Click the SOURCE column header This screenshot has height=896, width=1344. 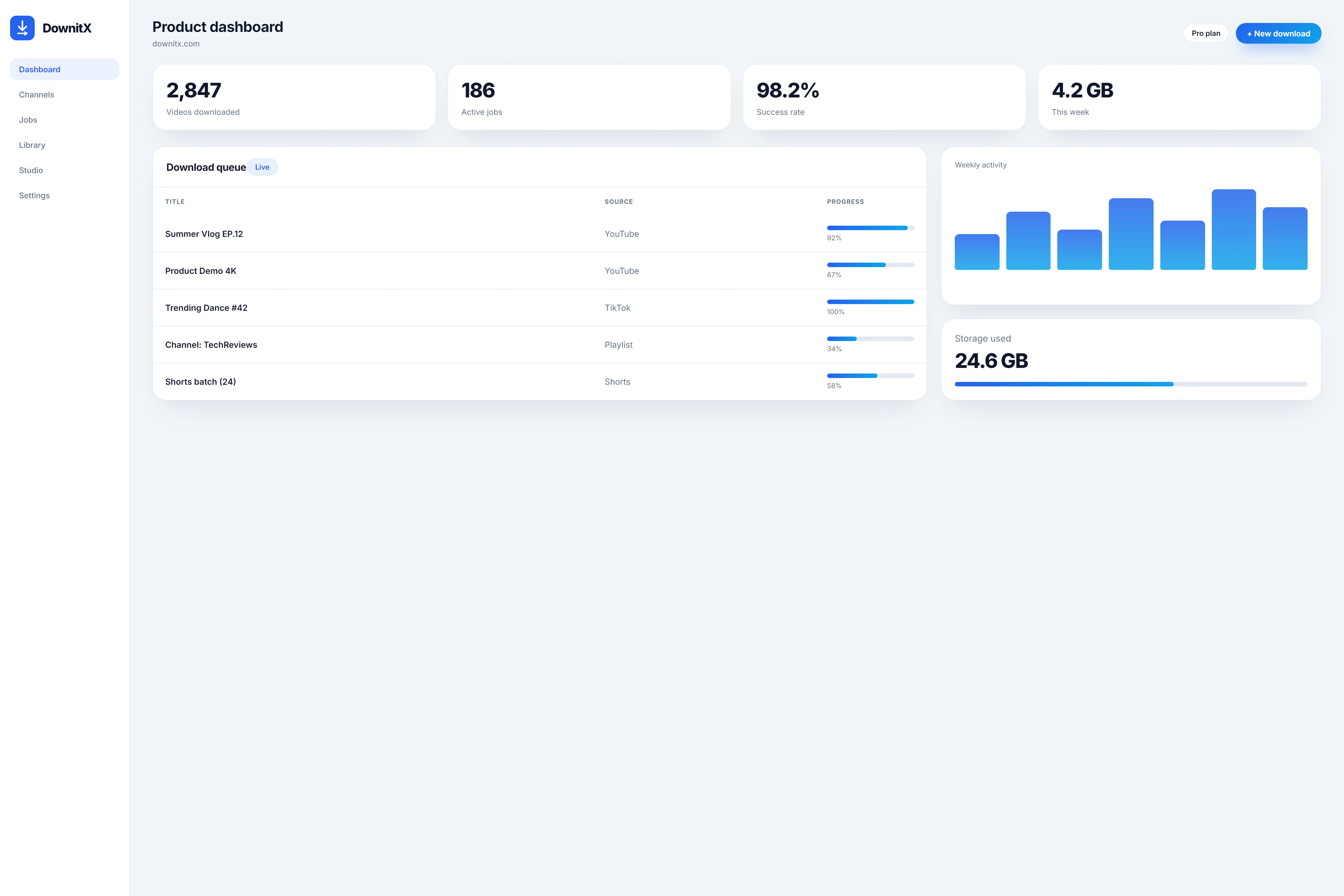point(618,202)
